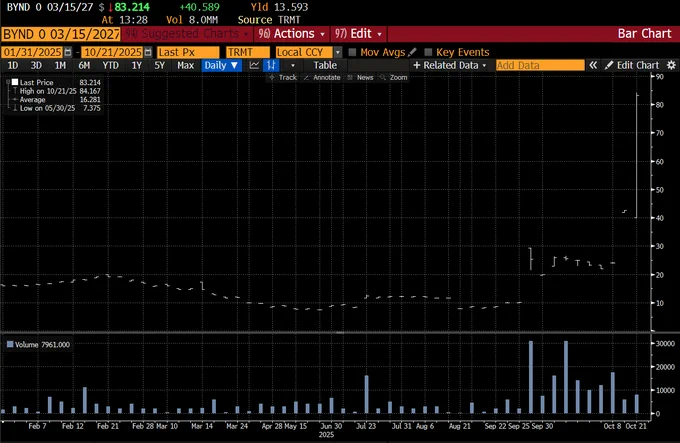Click the Source TRMT header text

(x=269, y=20)
